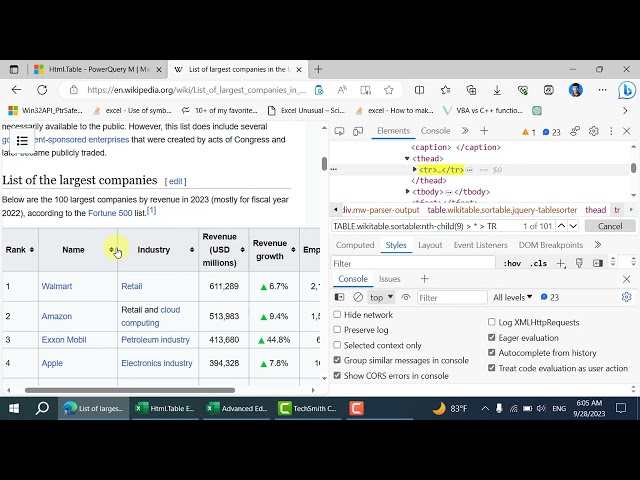Open the read aloud icon in the address bar
The image size is (640, 480).
342,90
